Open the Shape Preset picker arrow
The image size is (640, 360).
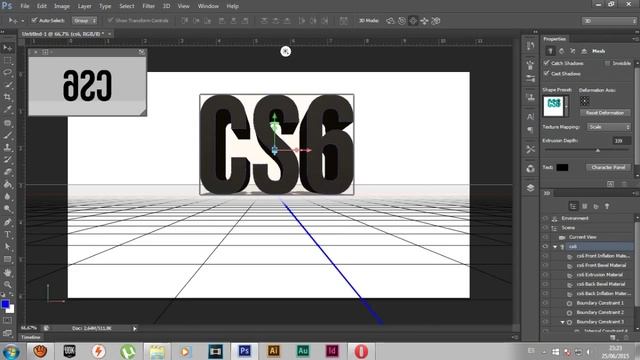click(x=566, y=106)
